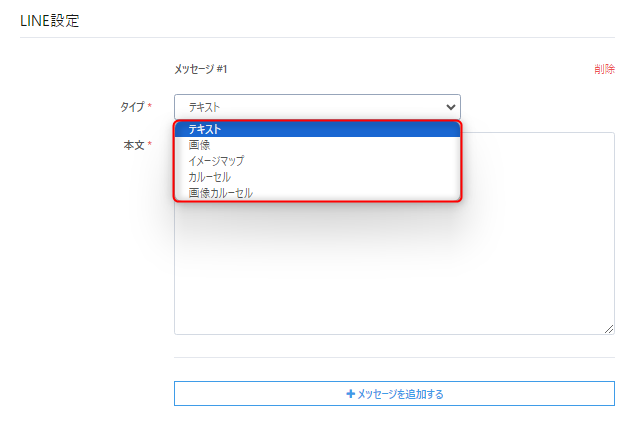Click the red asterisk next to タイプ
The width and height of the screenshot is (629, 425).
tap(150, 107)
